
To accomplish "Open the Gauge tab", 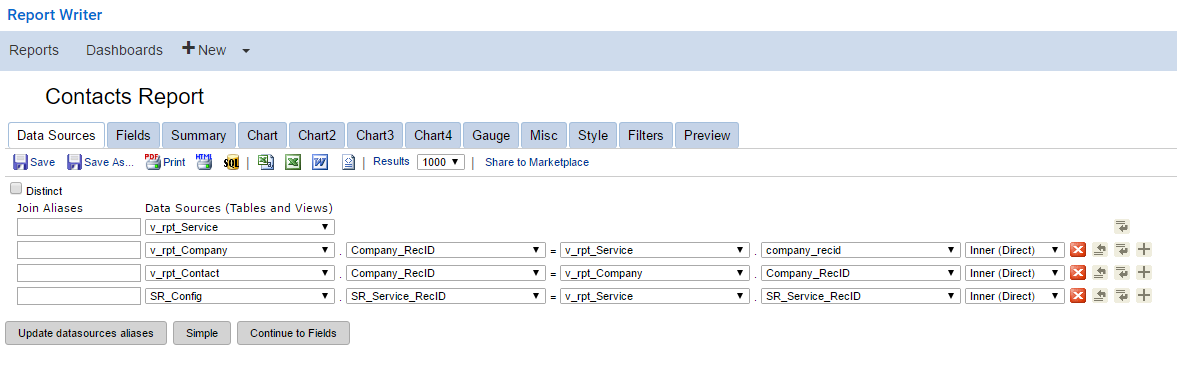I will point(491,135).
